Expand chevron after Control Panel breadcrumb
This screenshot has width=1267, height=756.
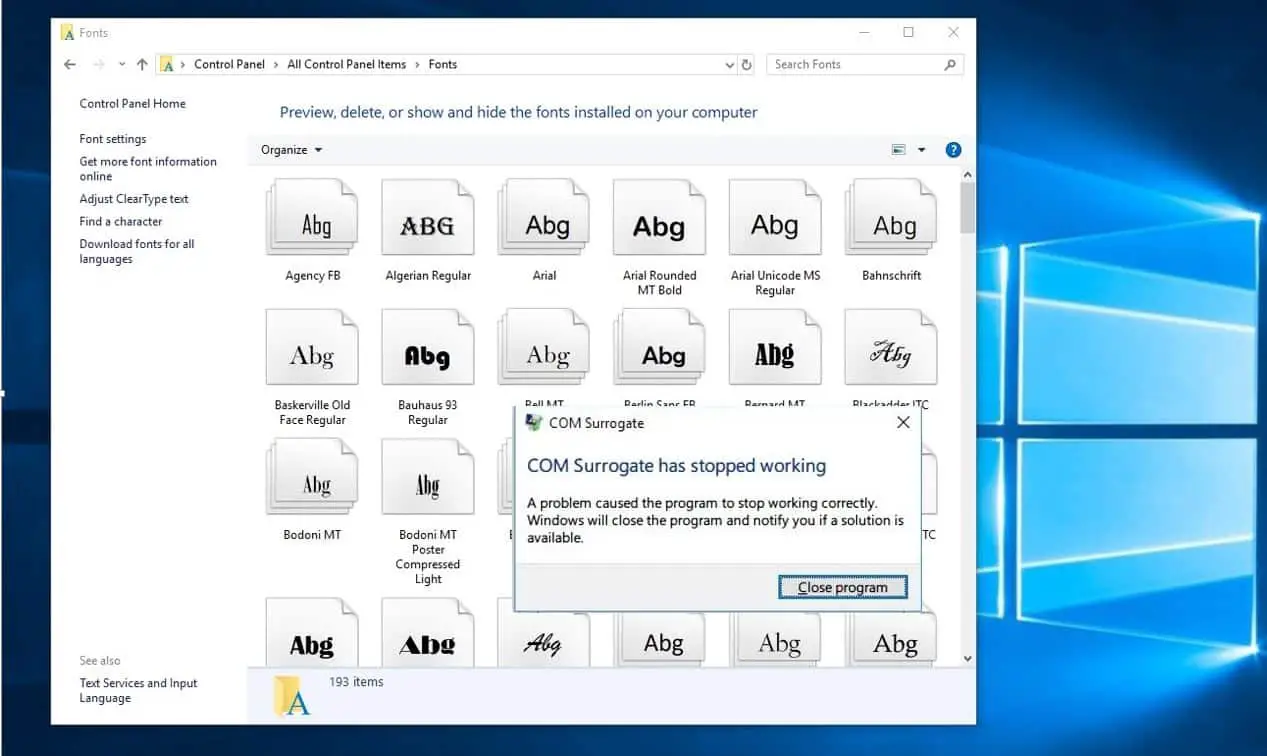click(x=276, y=64)
